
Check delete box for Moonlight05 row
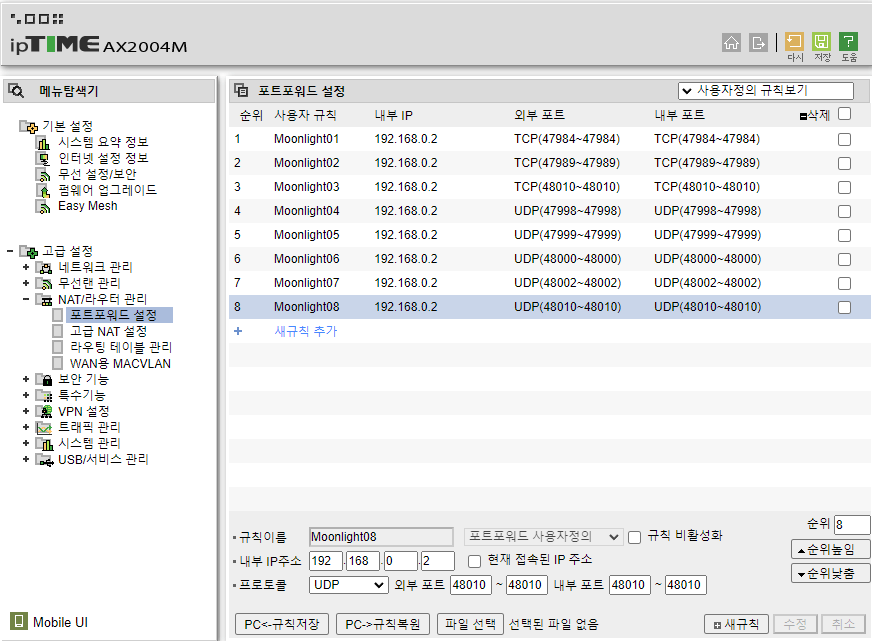point(844,235)
